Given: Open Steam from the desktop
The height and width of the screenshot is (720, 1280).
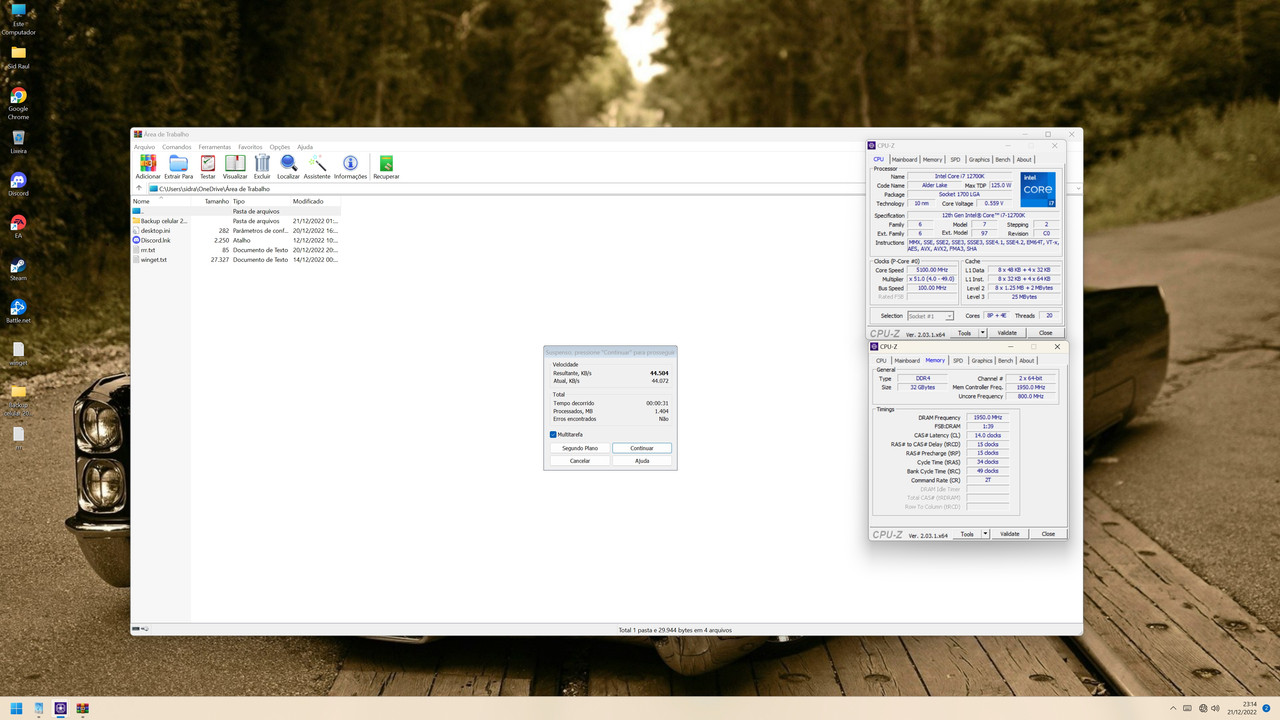Looking at the screenshot, I should [18, 268].
